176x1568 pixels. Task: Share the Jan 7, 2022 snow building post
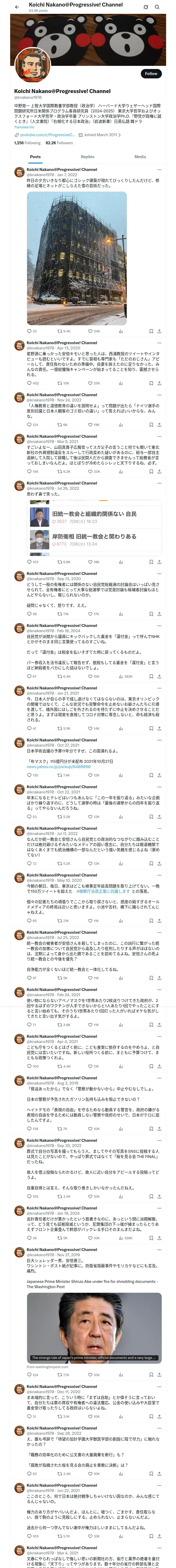tap(159, 331)
